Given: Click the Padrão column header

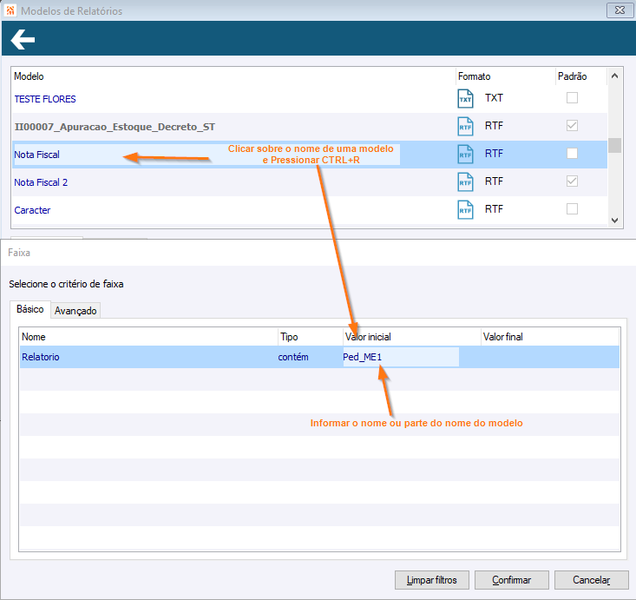Looking at the screenshot, I should click(572, 76).
